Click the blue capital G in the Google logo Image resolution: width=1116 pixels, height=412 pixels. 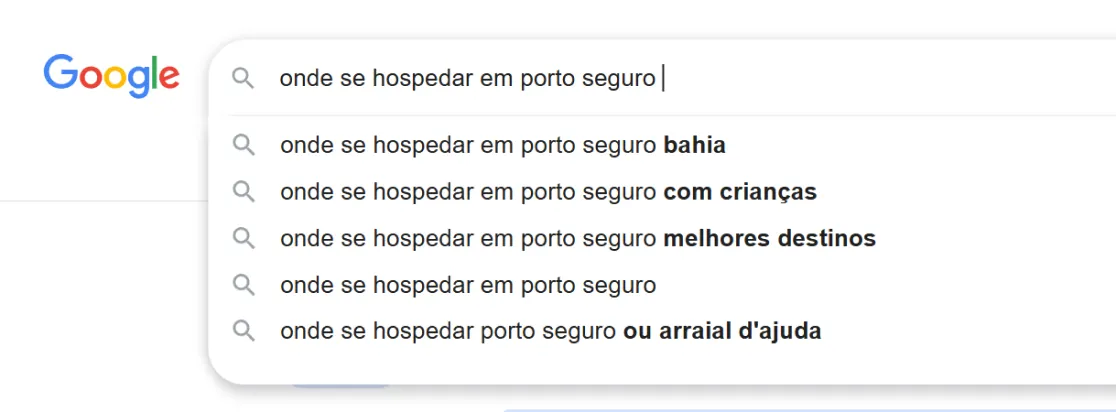(60, 72)
